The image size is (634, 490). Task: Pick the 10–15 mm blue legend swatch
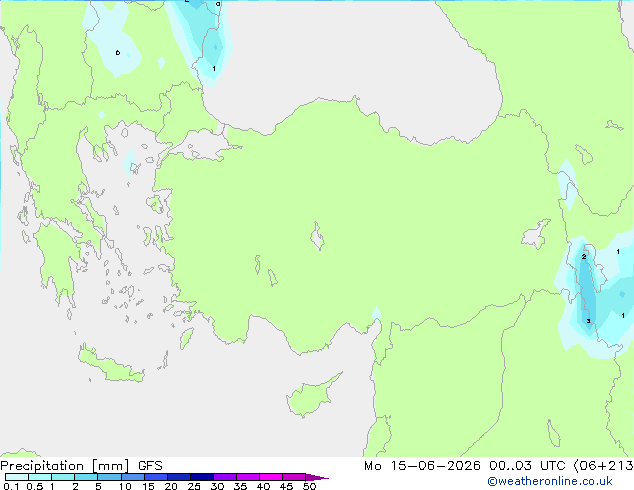132,477
